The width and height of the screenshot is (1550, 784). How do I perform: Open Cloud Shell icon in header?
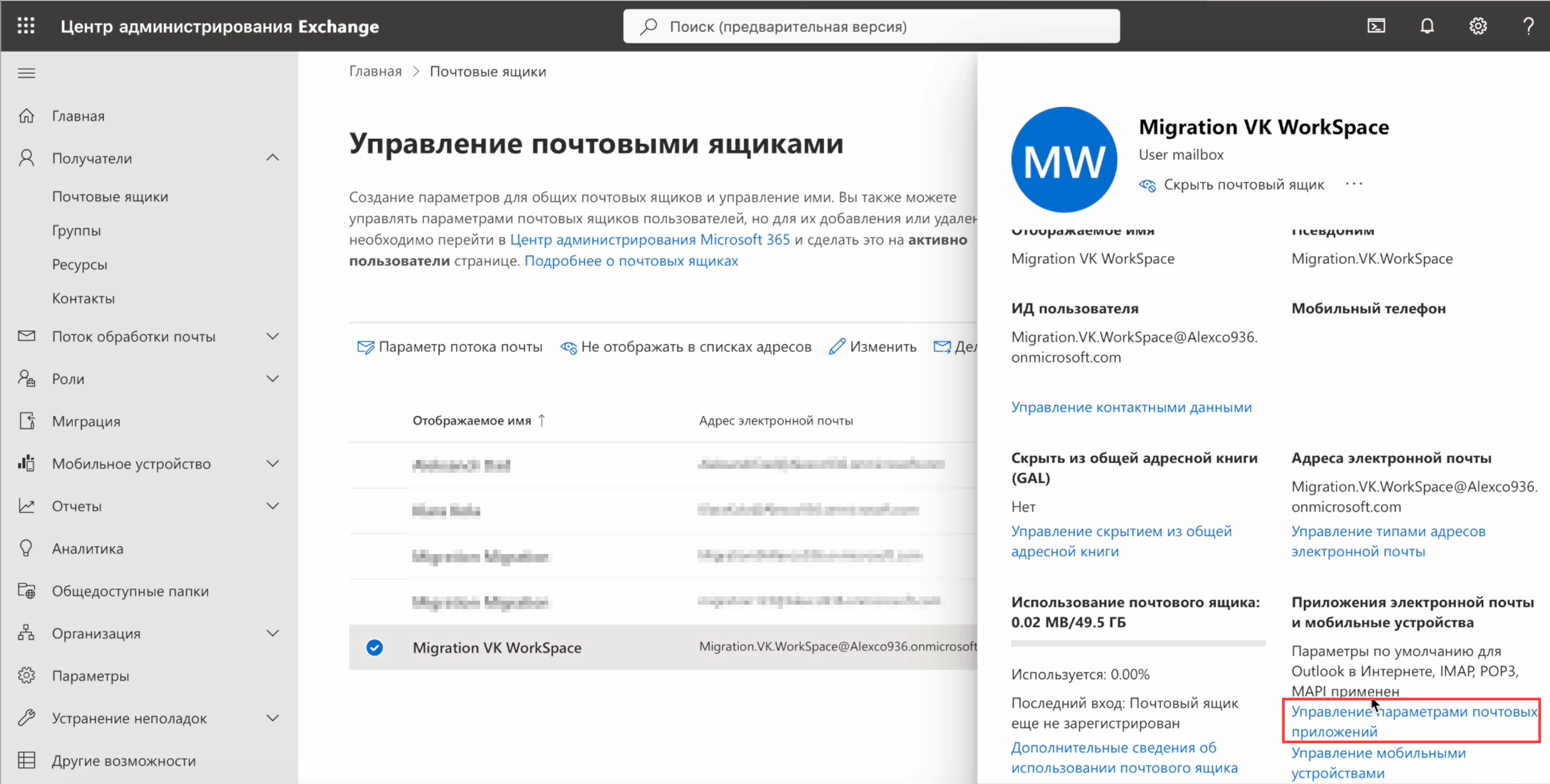click(x=1376, y=26)
